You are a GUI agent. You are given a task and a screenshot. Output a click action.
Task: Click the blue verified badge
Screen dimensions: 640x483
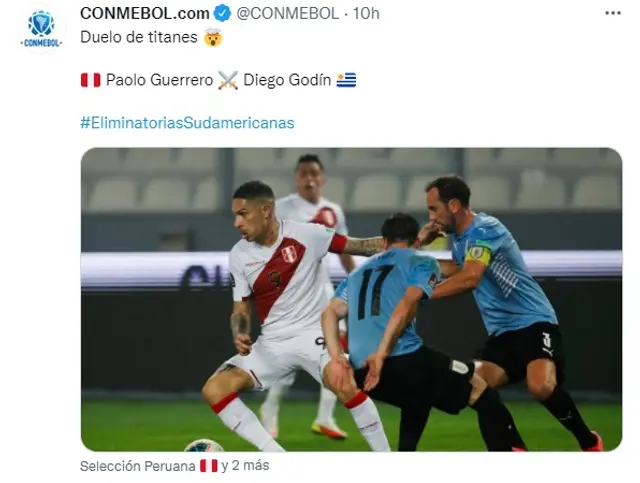pos(223,13)
